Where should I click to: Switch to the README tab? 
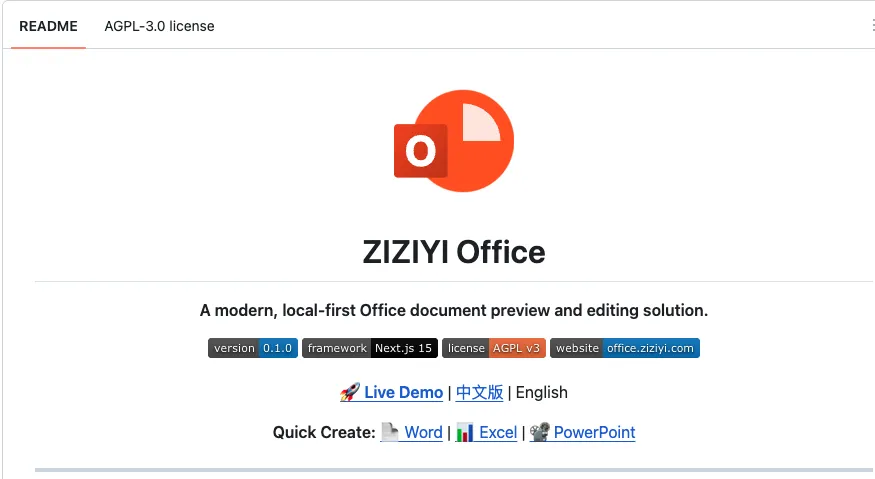(x=48, y=26)
